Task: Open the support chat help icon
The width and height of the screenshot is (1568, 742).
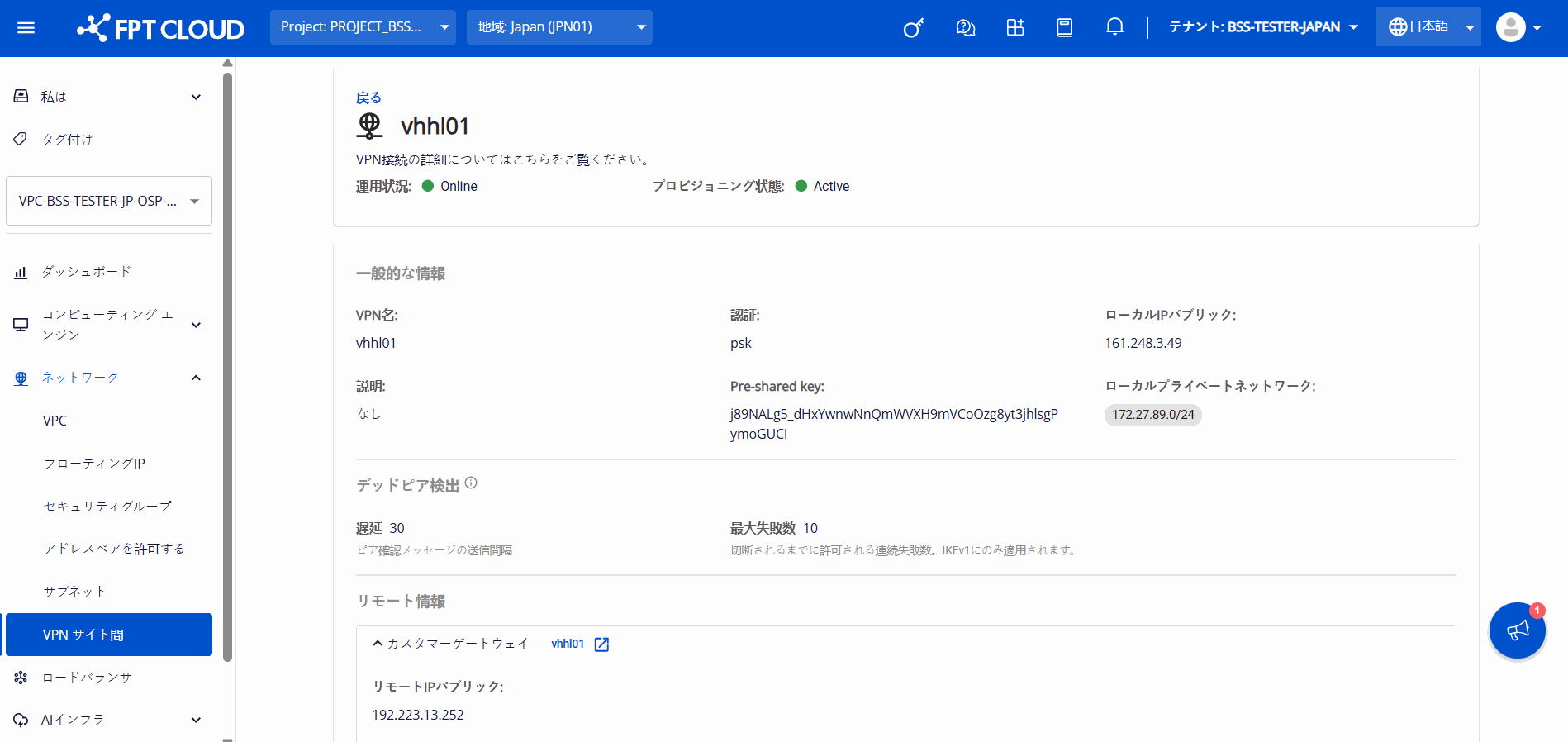Action: (x=965, y=28)
